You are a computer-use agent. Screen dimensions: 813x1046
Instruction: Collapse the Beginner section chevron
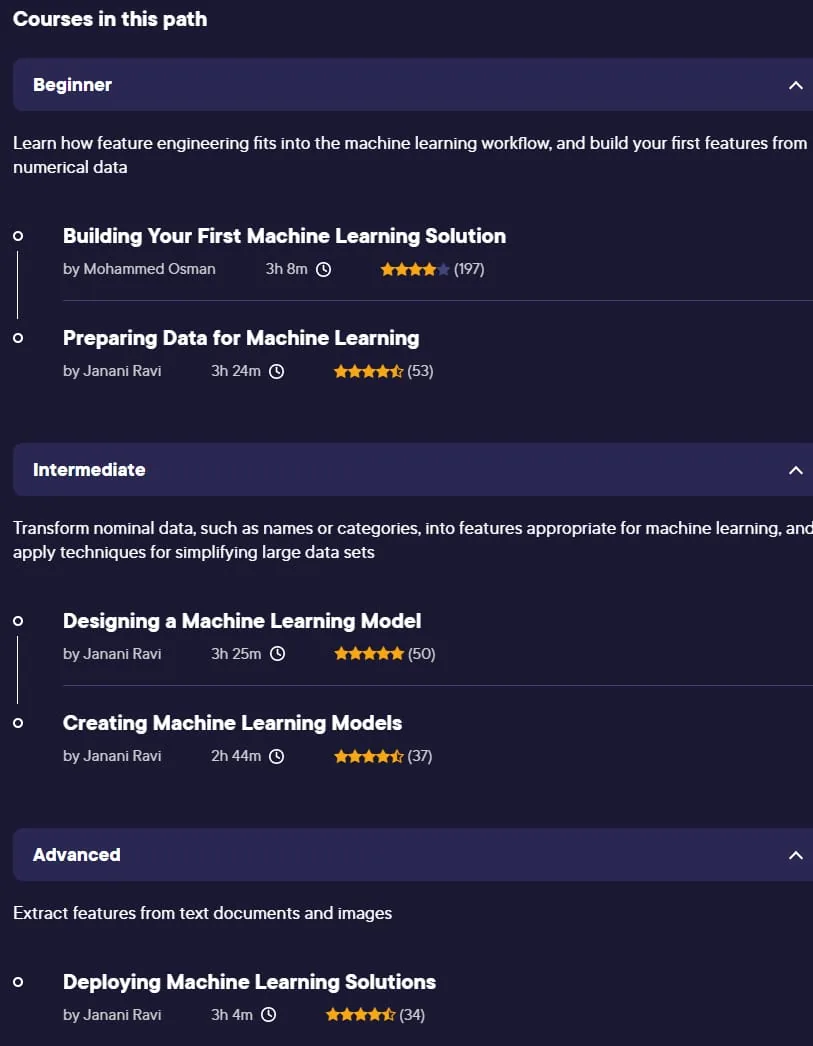(x=795, y=85)
